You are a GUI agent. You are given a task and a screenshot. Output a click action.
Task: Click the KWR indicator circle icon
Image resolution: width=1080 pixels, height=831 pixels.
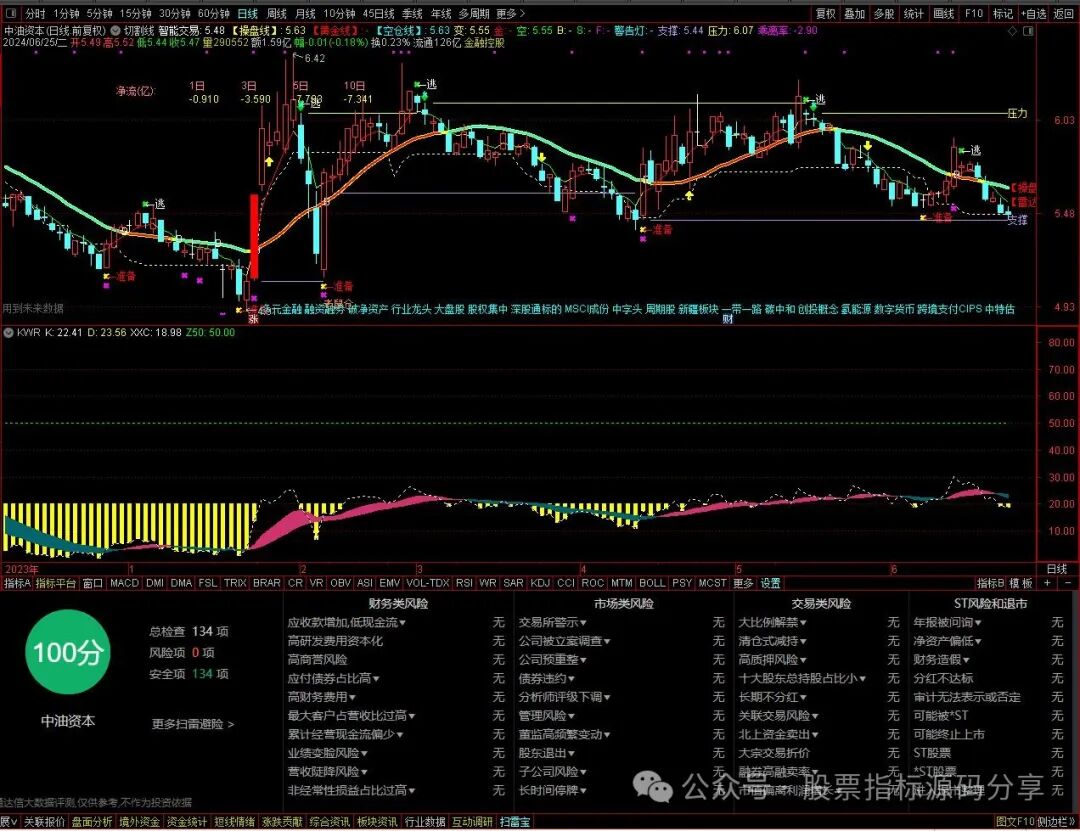click(x=8, y=332)
